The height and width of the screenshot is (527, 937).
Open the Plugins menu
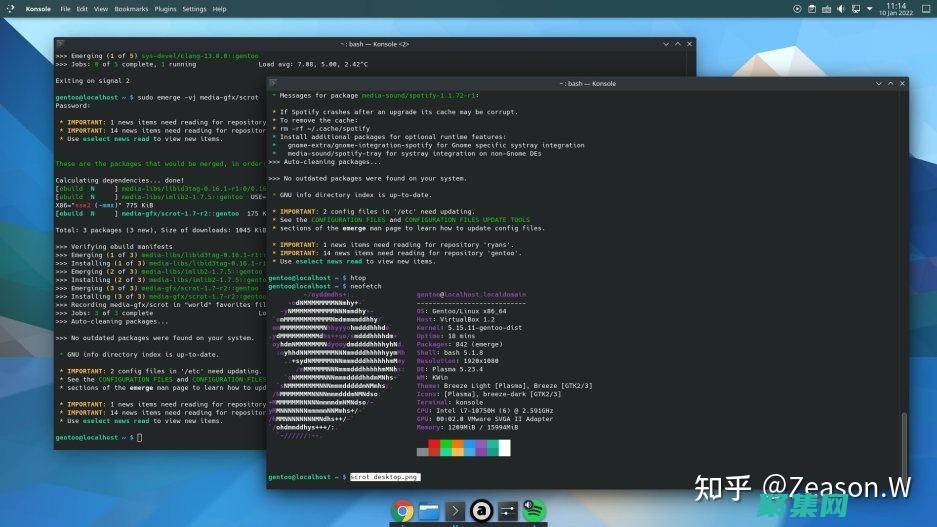tap(166, 9)
